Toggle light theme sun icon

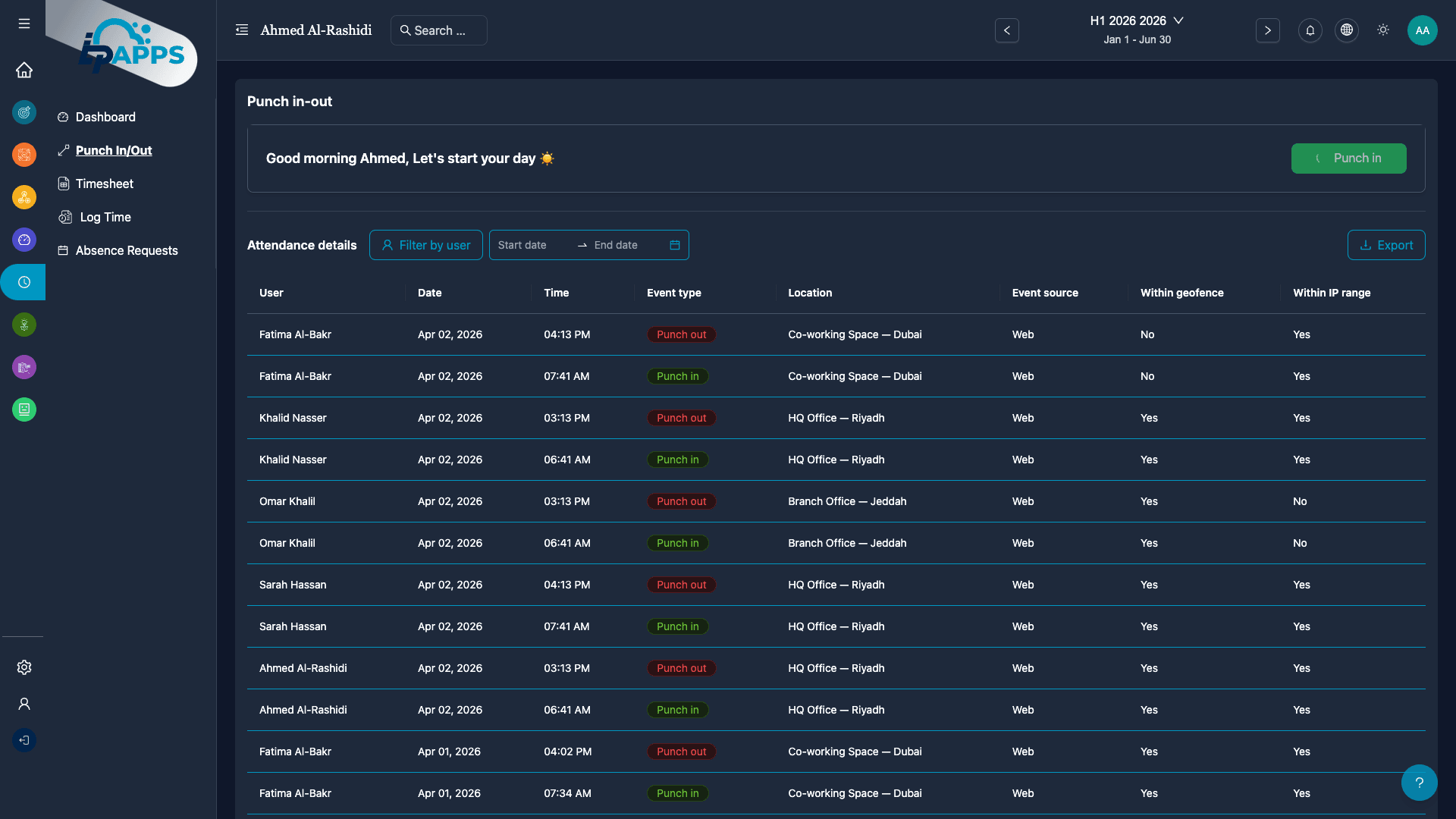[1383, 30]
